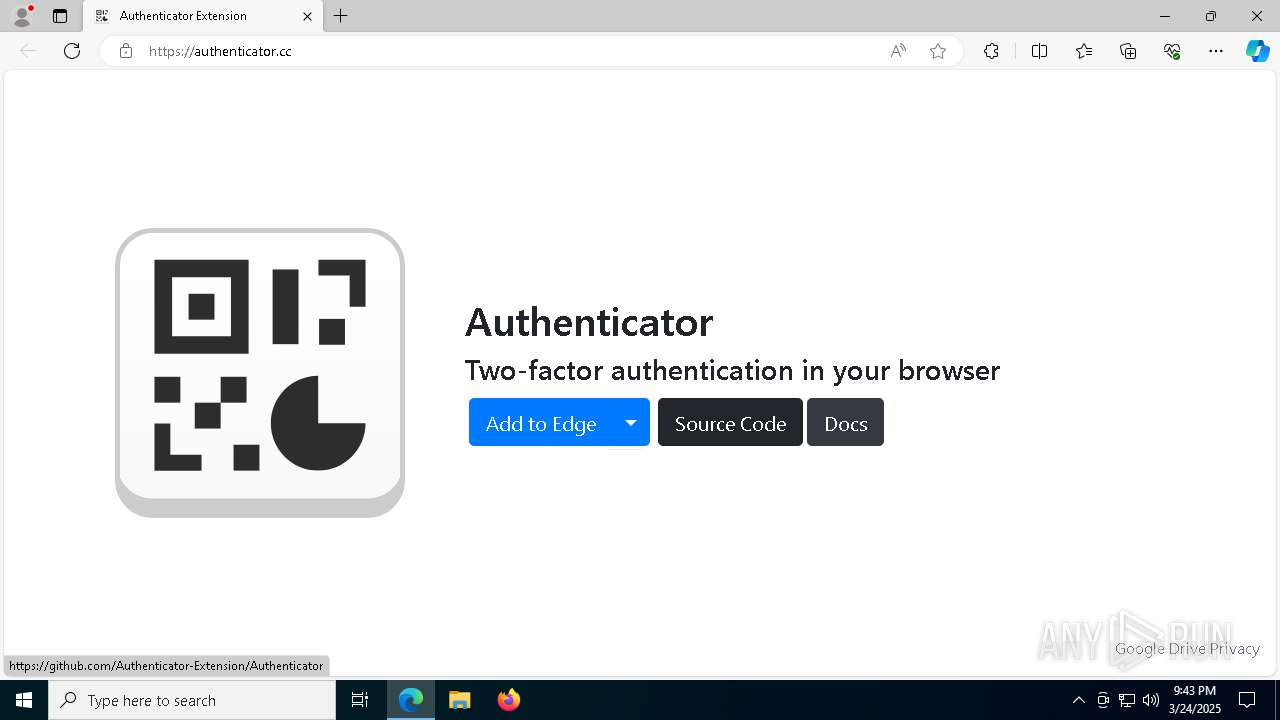
Task: Open a new tab with plus button
Action: click(x=340, y=16)
